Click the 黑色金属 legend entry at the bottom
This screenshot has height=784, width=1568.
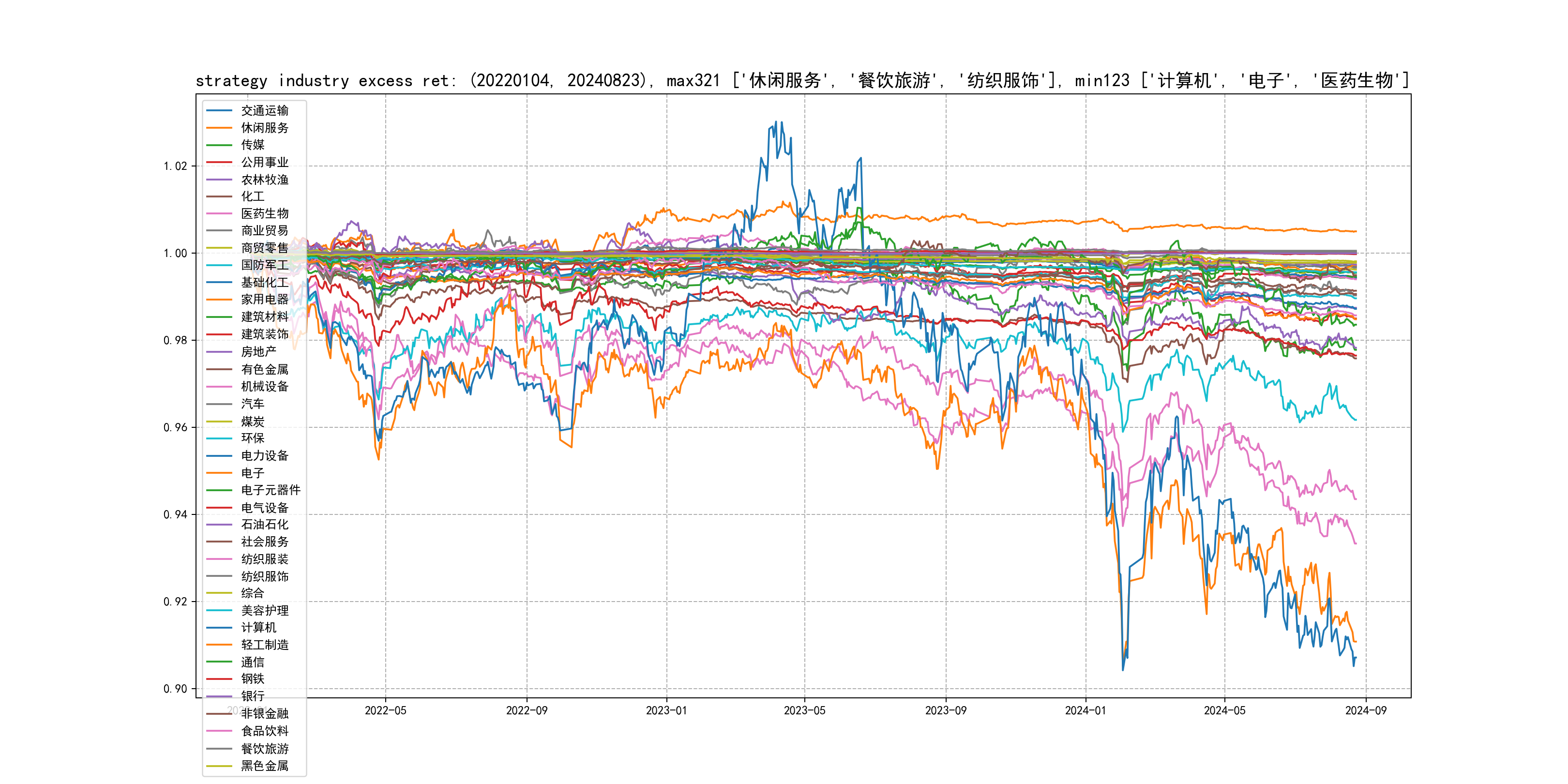tap(264, 766)
